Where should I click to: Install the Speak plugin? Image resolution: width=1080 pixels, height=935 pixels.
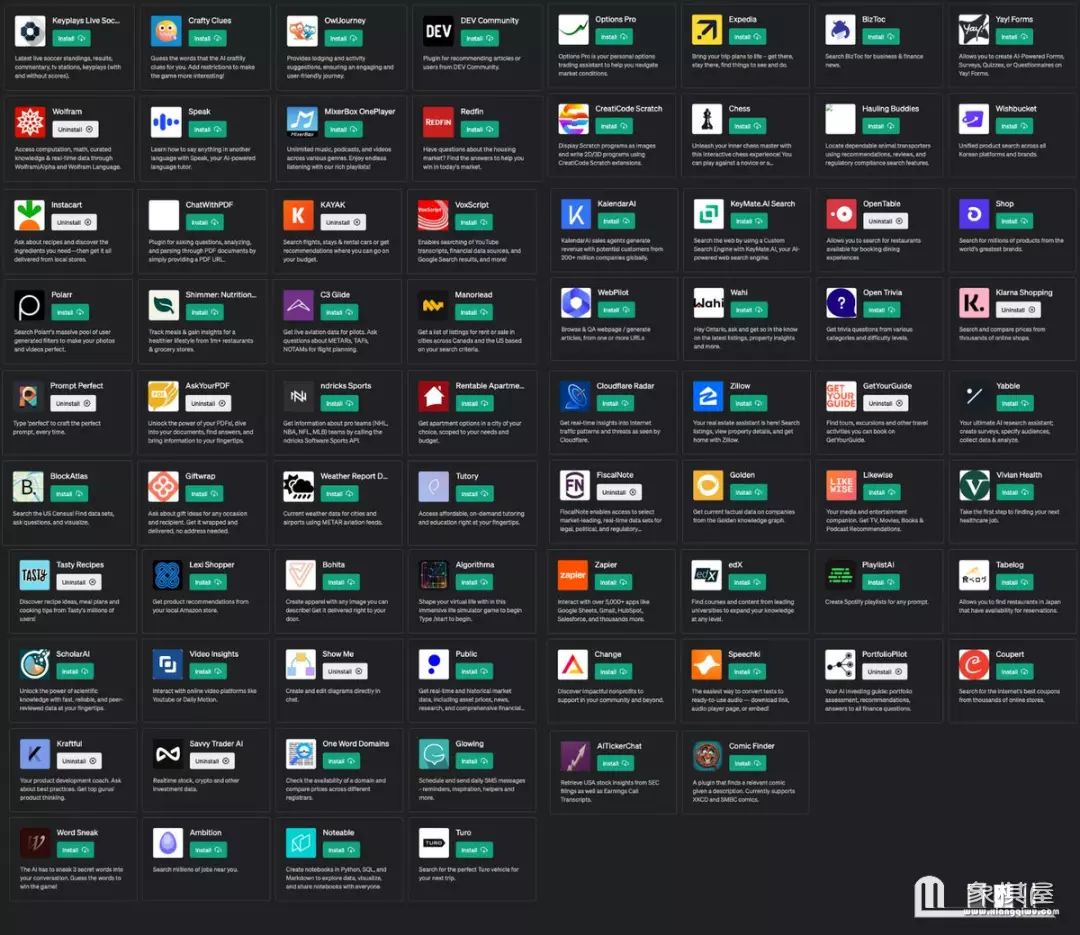tap(205, 129)
